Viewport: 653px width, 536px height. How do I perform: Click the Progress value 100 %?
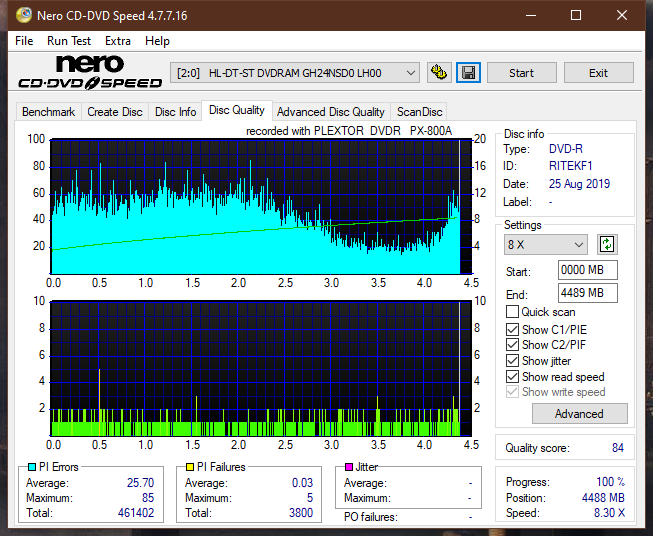tap(611, 482)
